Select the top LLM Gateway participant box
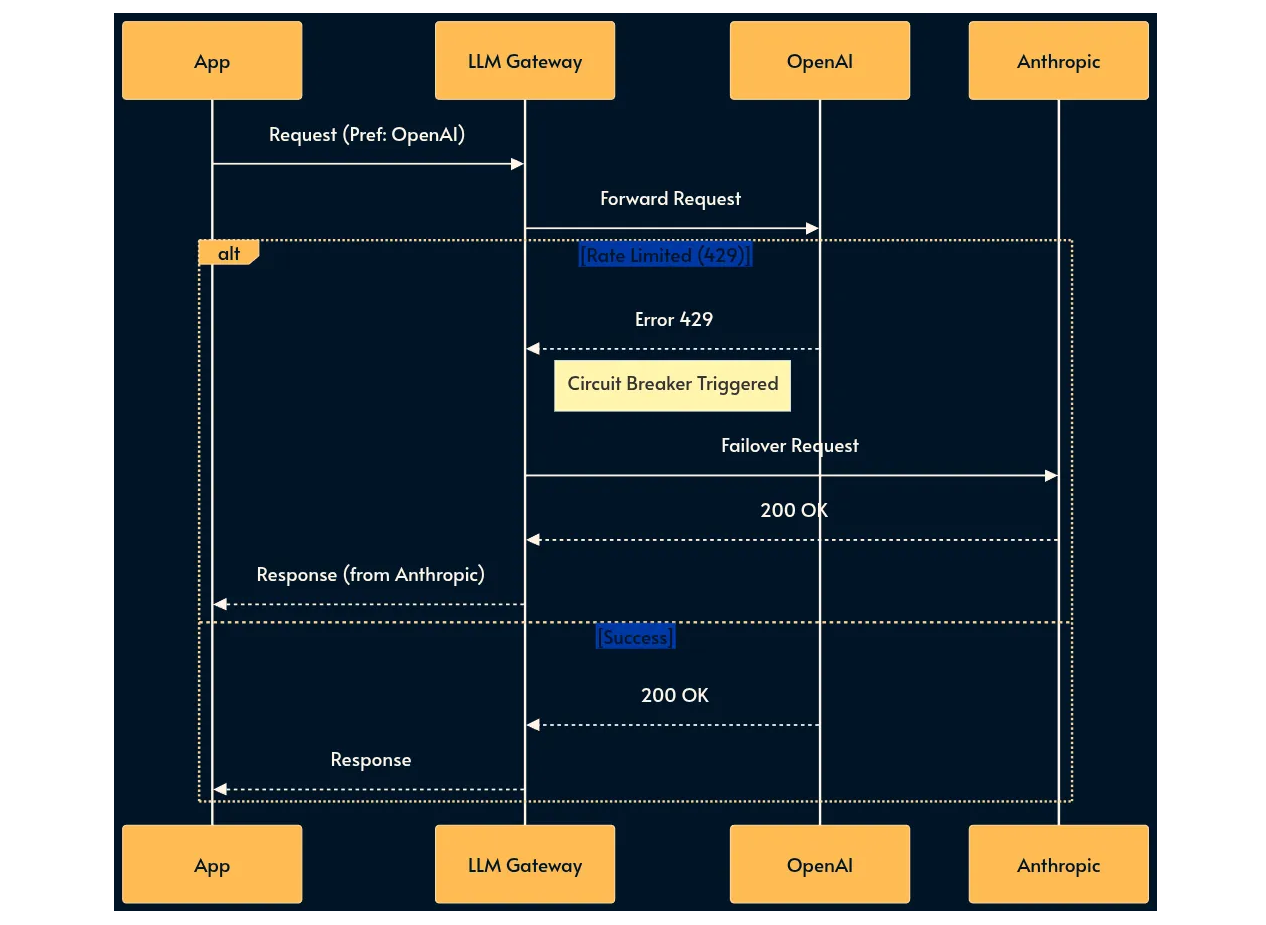The width and height of the screenshot is (1266, 925). [525, 61]
